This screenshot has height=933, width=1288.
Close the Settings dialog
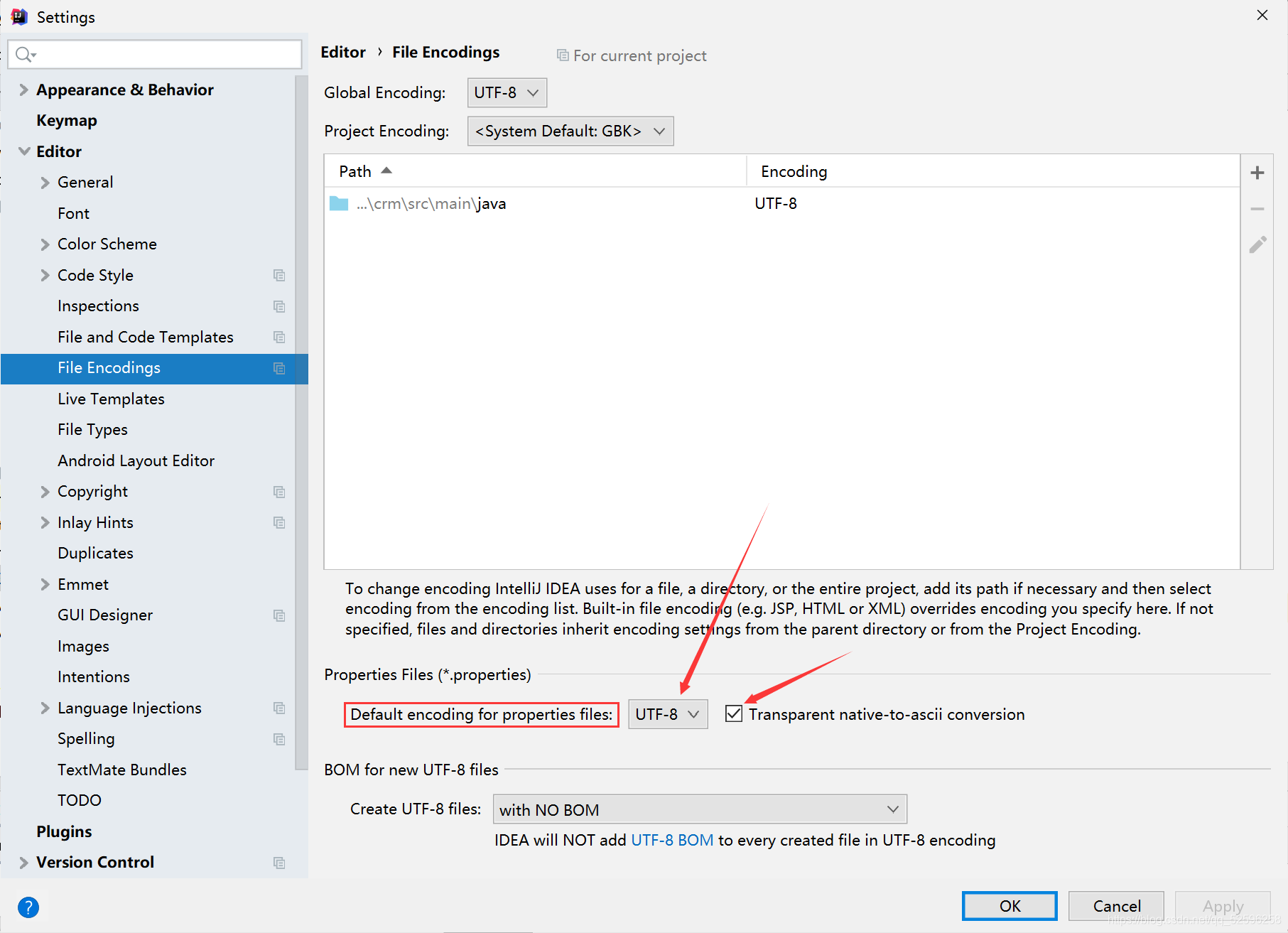tap(1262, 16)
